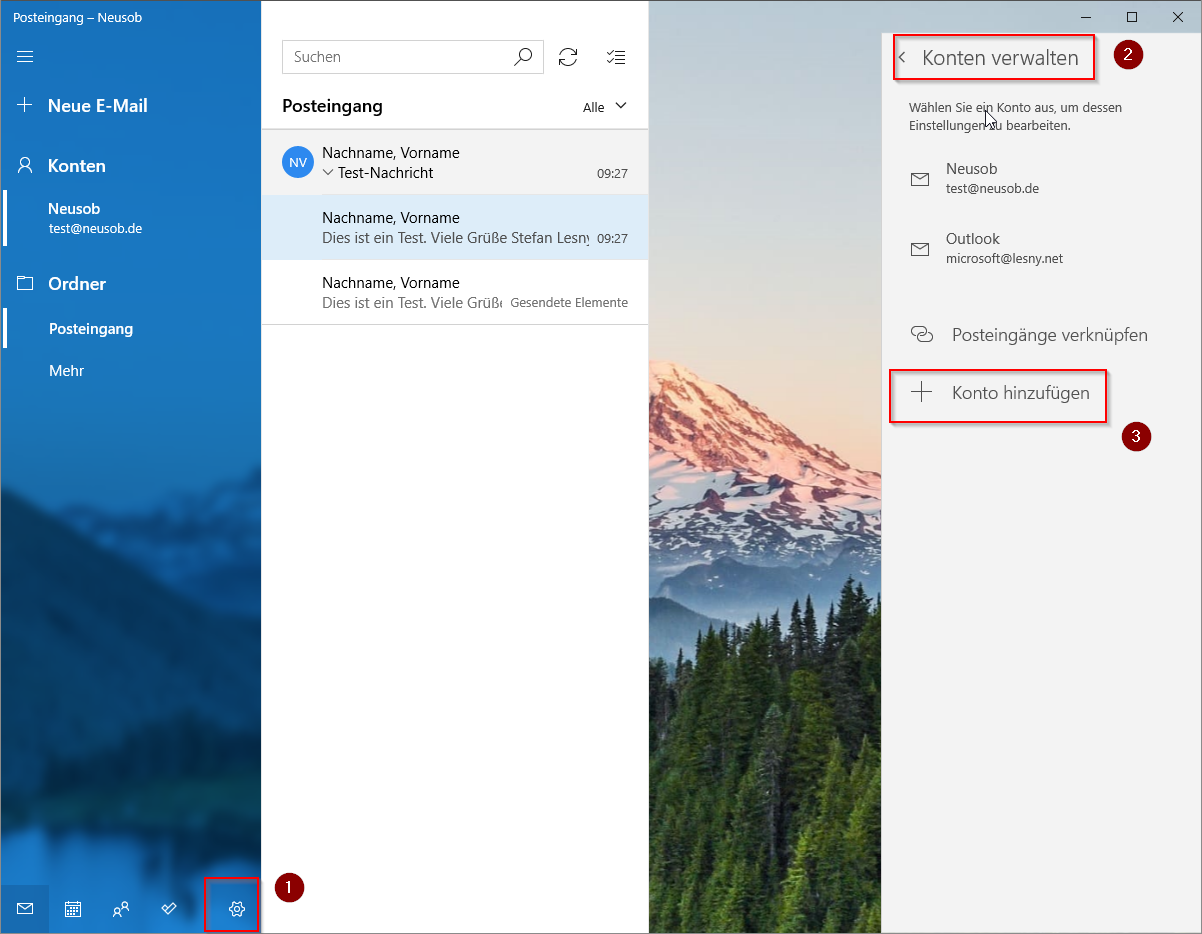Open the People contacts icon
Viewport: 1202px width, 934px height.
click(x=121, y=909)
